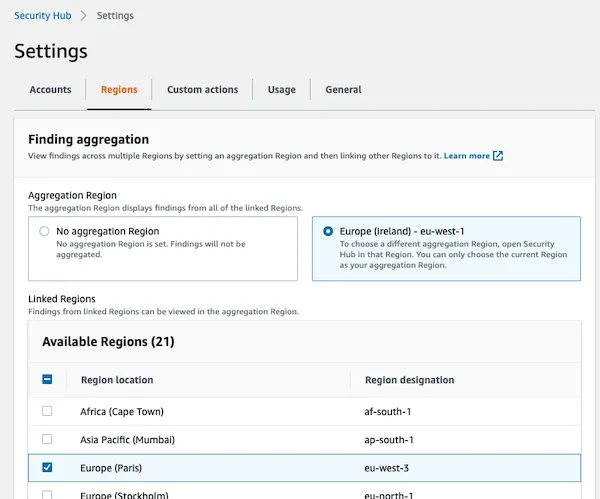The image size is (600, 499).
Task: Click the Region location column header
Action: pyautogui.click(x=117, y=380)
